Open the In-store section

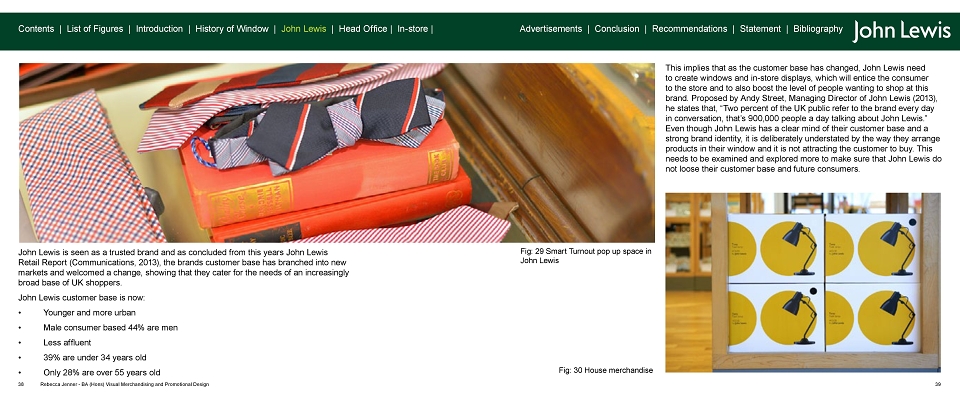(413, 29)
